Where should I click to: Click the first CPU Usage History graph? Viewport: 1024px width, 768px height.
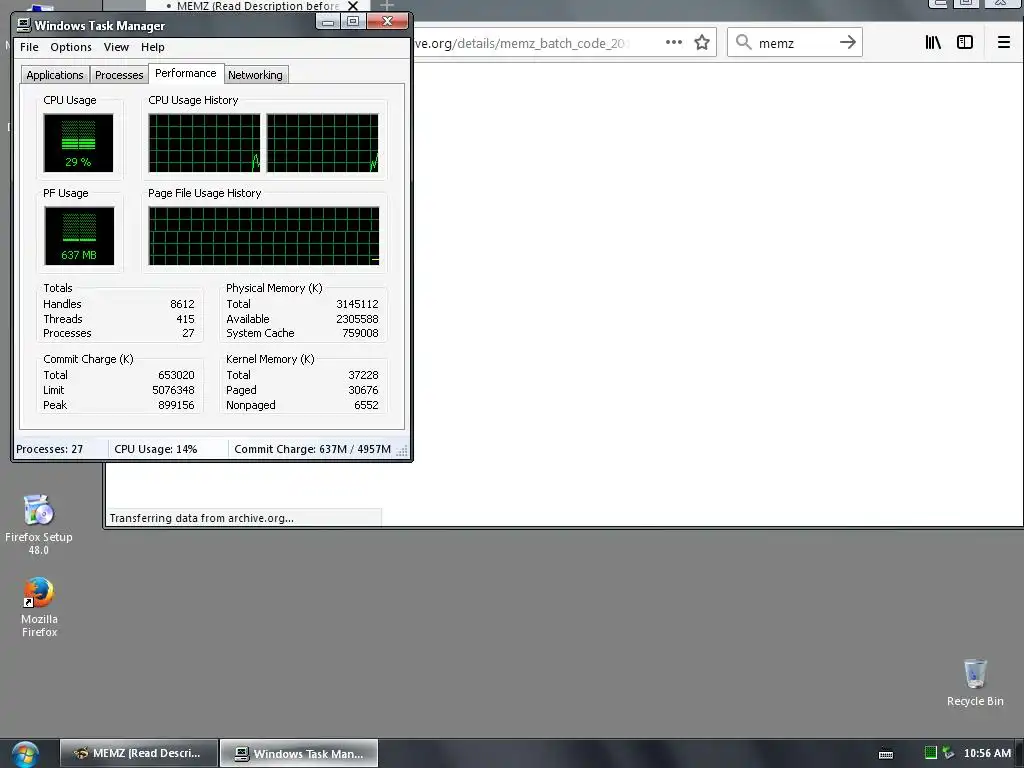click(204, 143)
